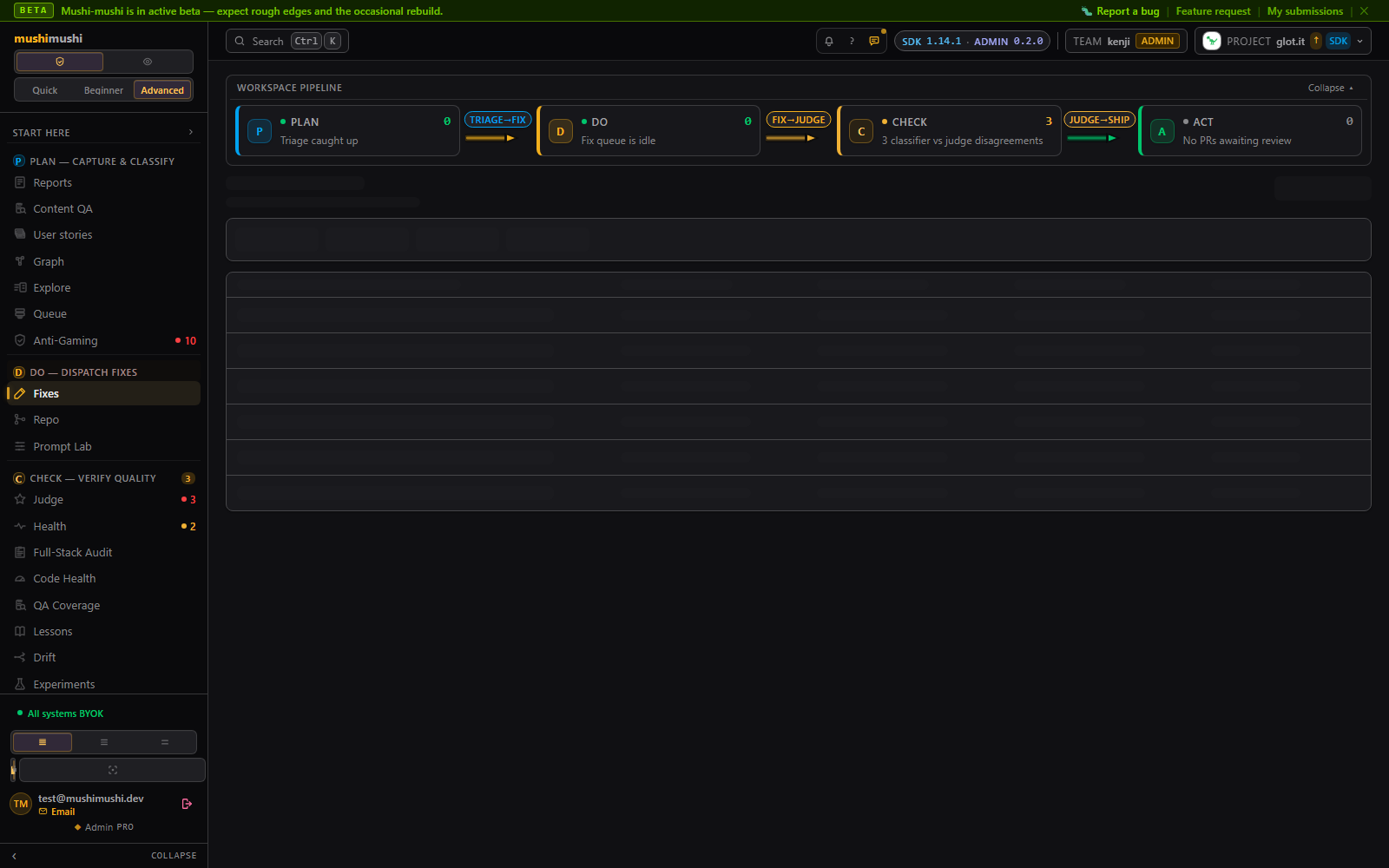Switch to the shield admin view toggle
Viewport: 1389px width, 868px height.
tap(60, 62)
